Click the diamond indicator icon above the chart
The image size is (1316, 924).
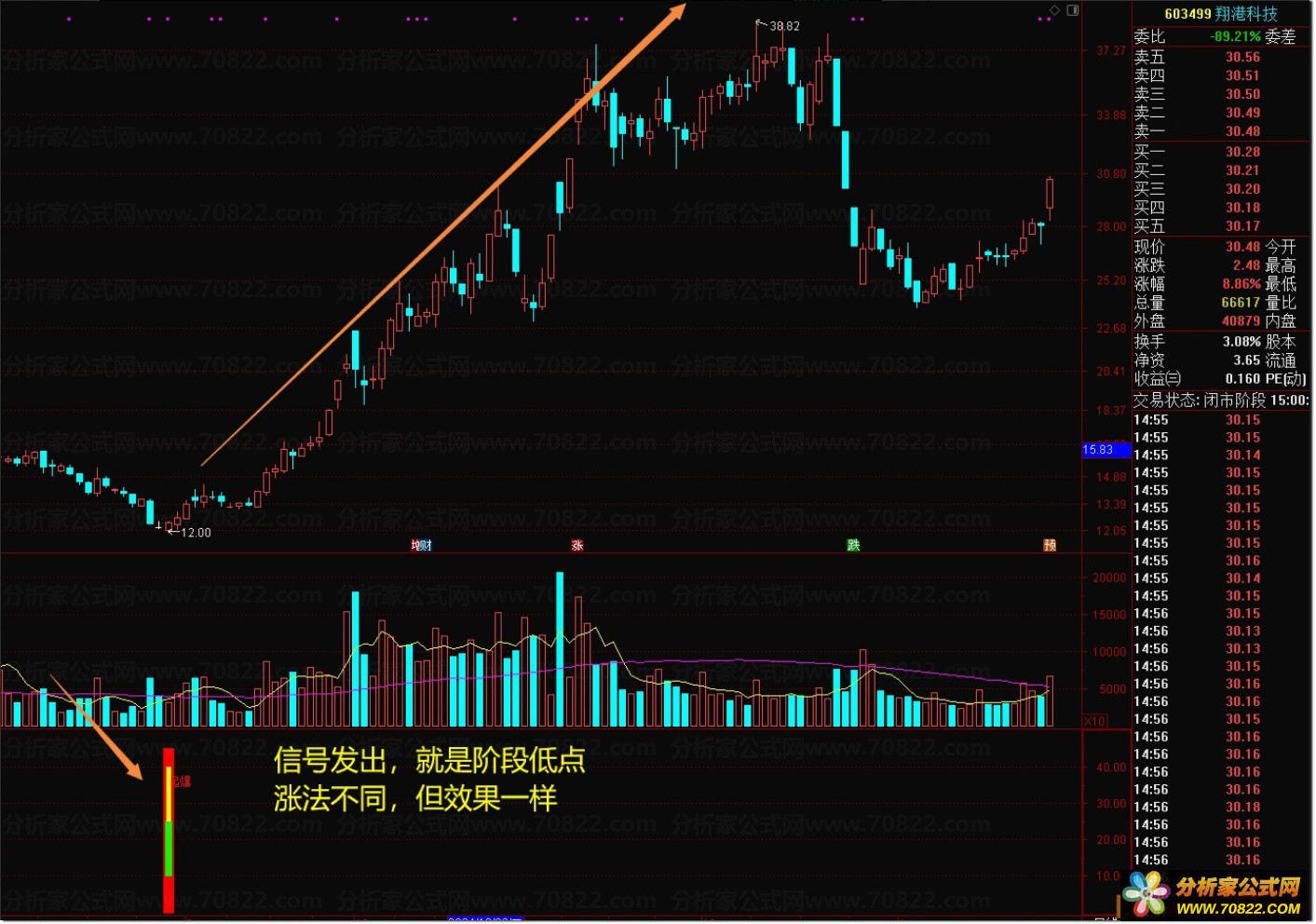pos(1054,10)
